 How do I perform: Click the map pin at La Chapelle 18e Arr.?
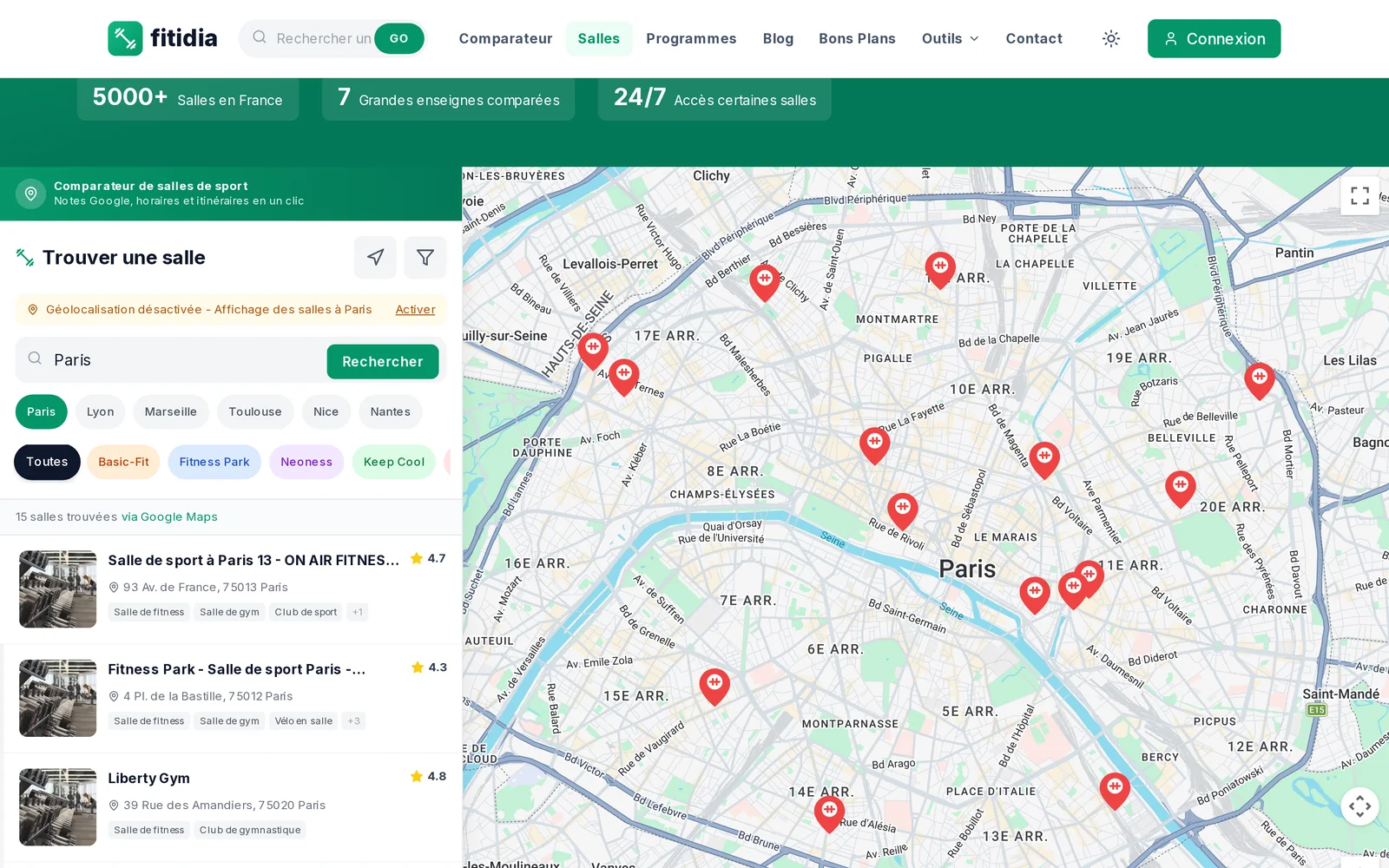click(x=940, y=270)
